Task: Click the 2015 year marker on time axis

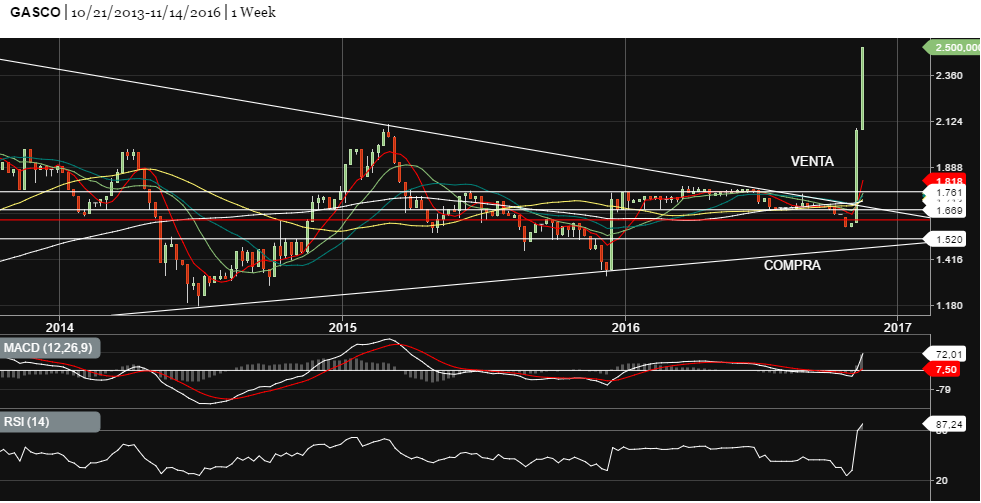Action: pos(342,327)
